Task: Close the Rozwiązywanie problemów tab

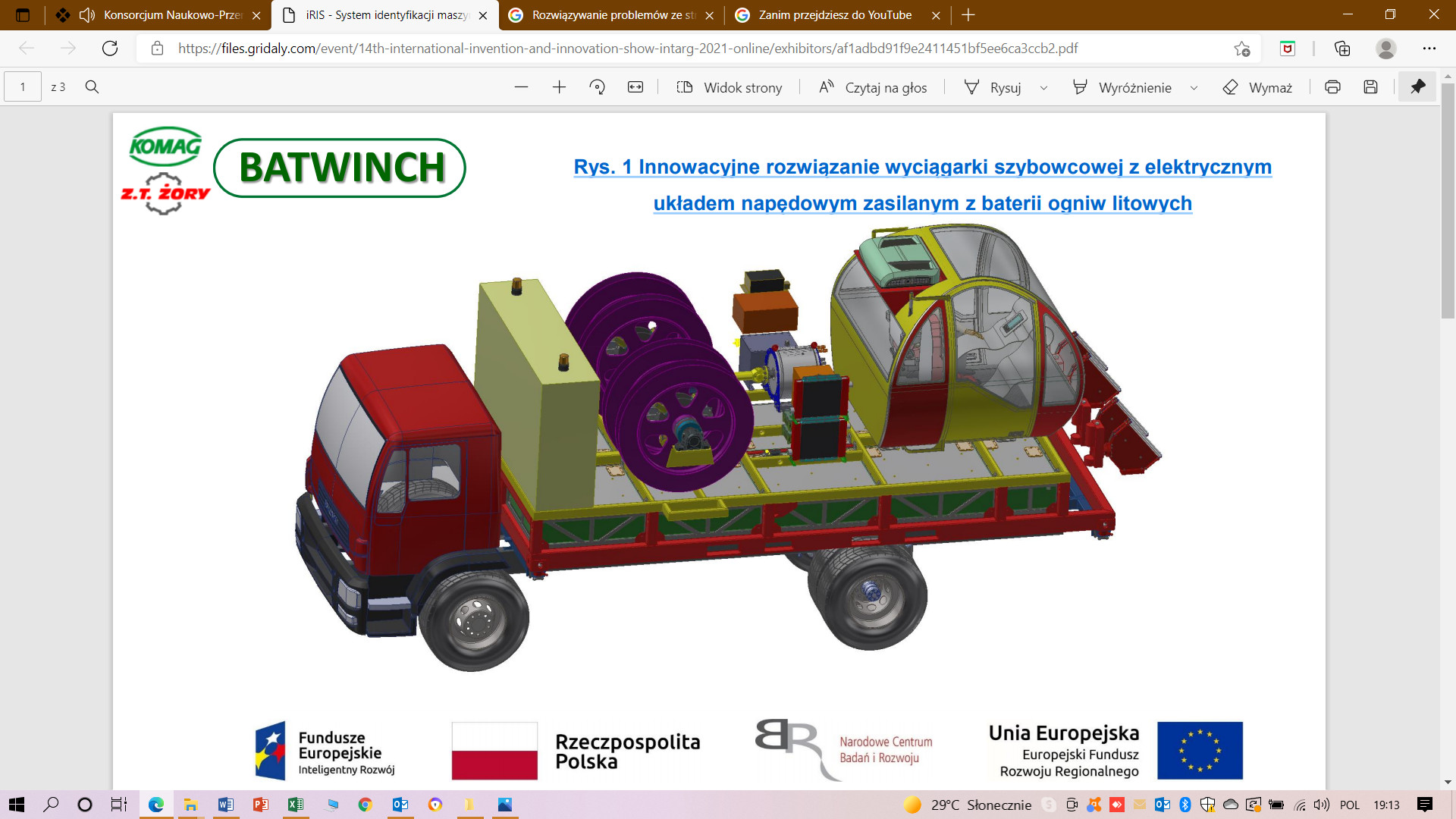Action: tap(710, 15)
